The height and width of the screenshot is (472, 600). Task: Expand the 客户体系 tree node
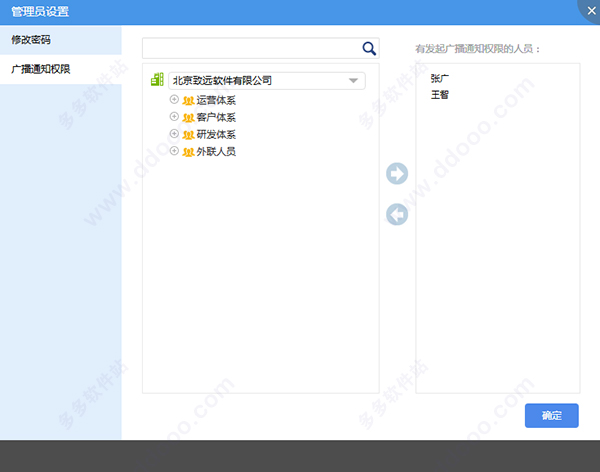click(174, 116)
